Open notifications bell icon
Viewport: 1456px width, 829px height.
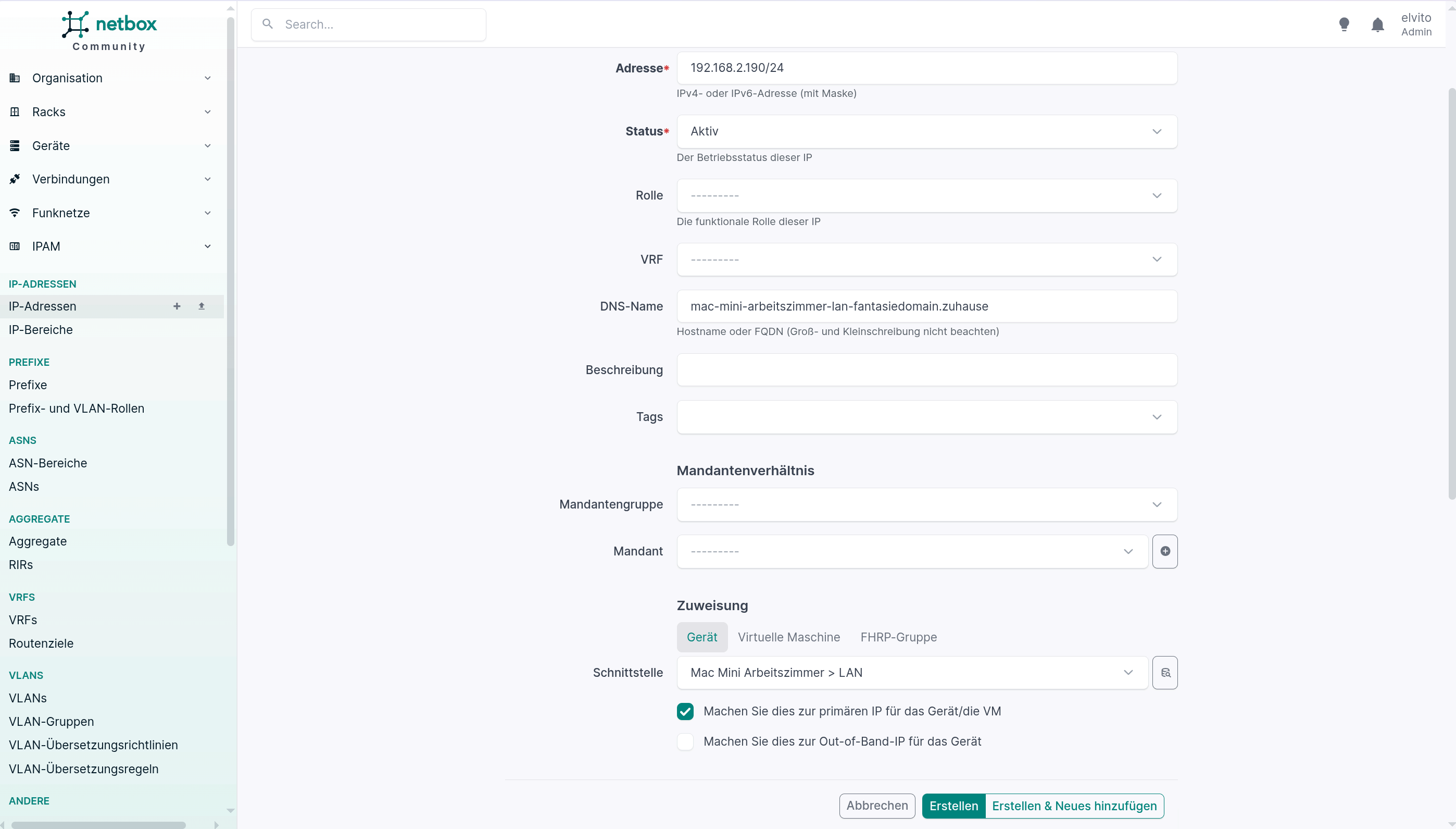coord(1377,24)
